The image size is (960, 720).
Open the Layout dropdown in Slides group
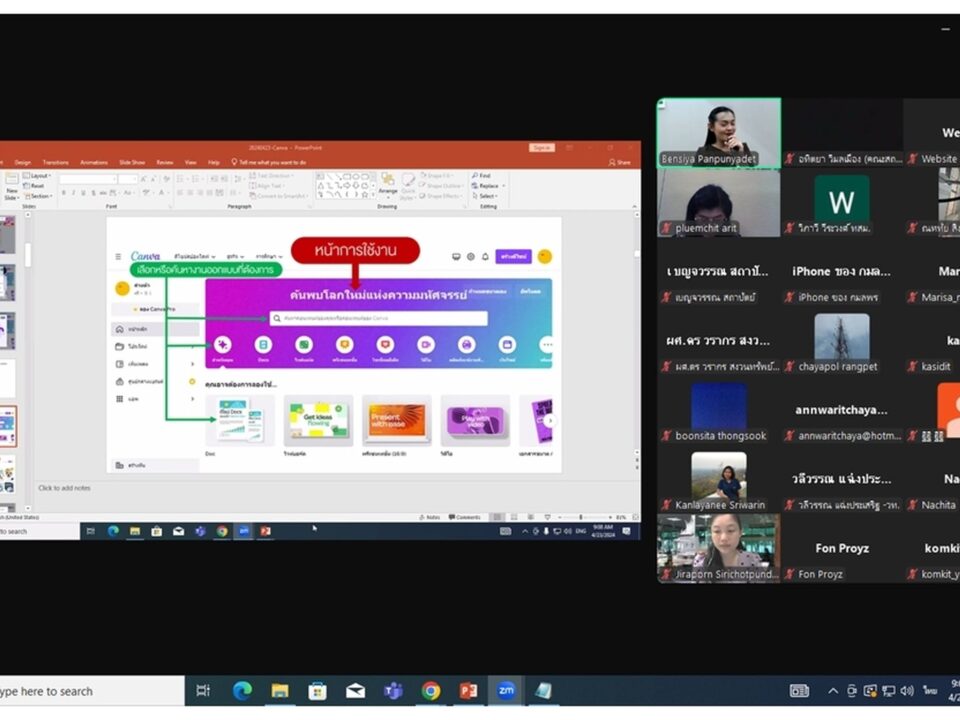tap(37, 176)
